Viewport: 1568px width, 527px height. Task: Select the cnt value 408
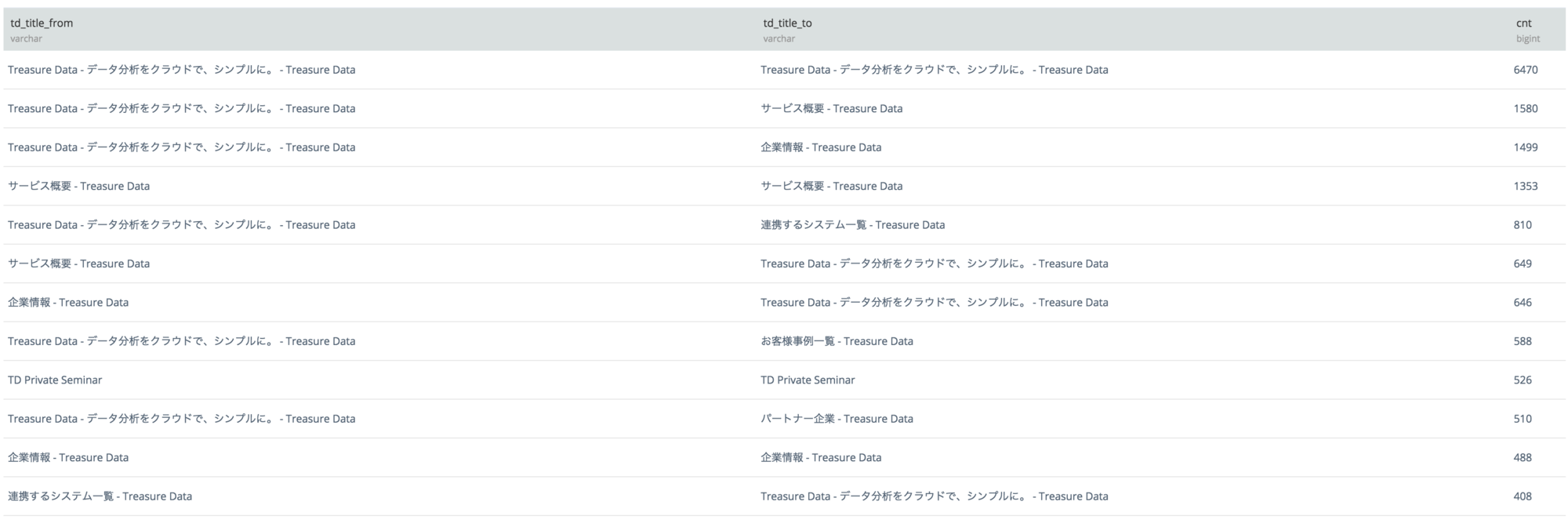pos(1522,496)
